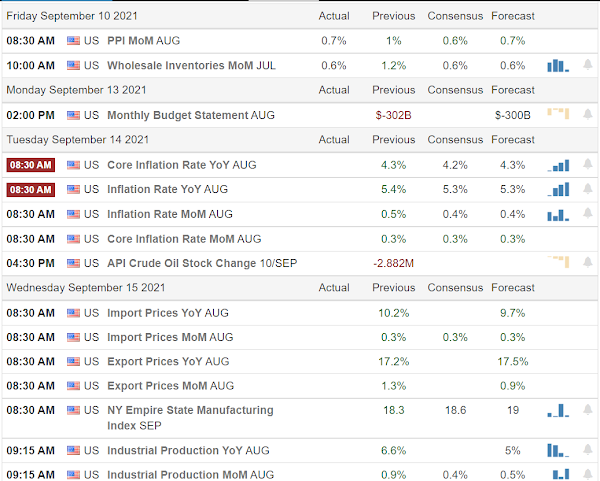600x481 pixels.
Task: Click the US country label beside Import Prices MoM
Action: point(91,337)
